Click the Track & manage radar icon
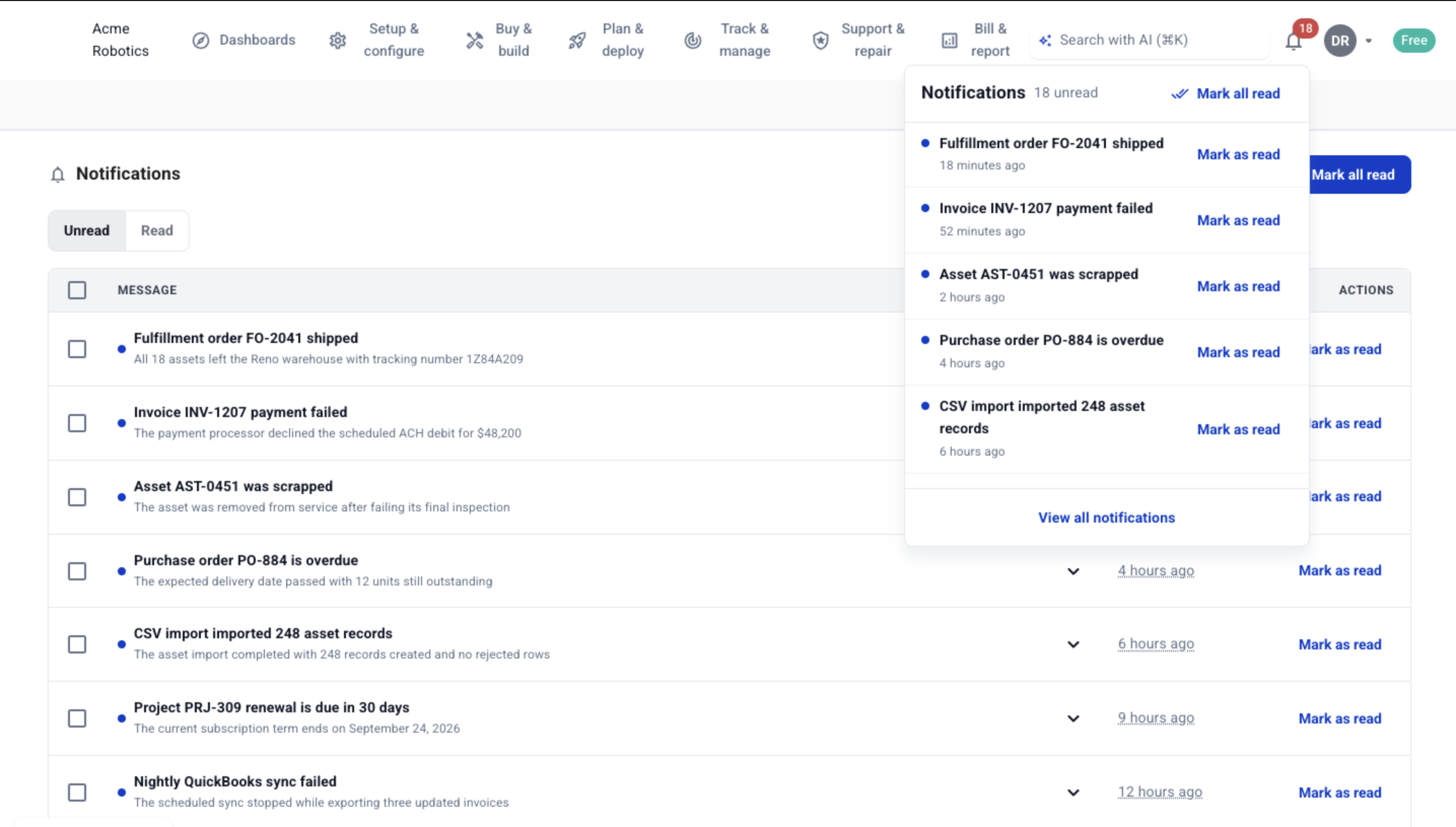The height and width of the screenshot is (827, 1456). click(693, 40)
